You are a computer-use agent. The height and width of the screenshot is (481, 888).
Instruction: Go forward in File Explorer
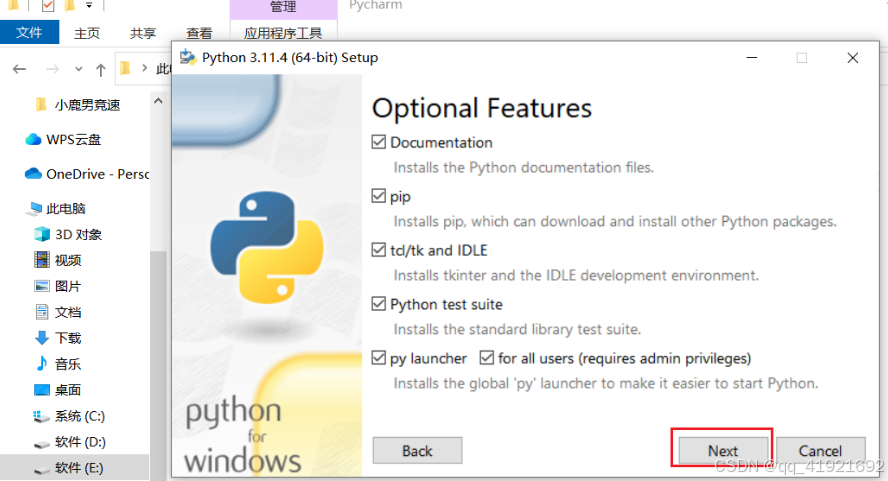pyautogui.click(x=52, y=69)
